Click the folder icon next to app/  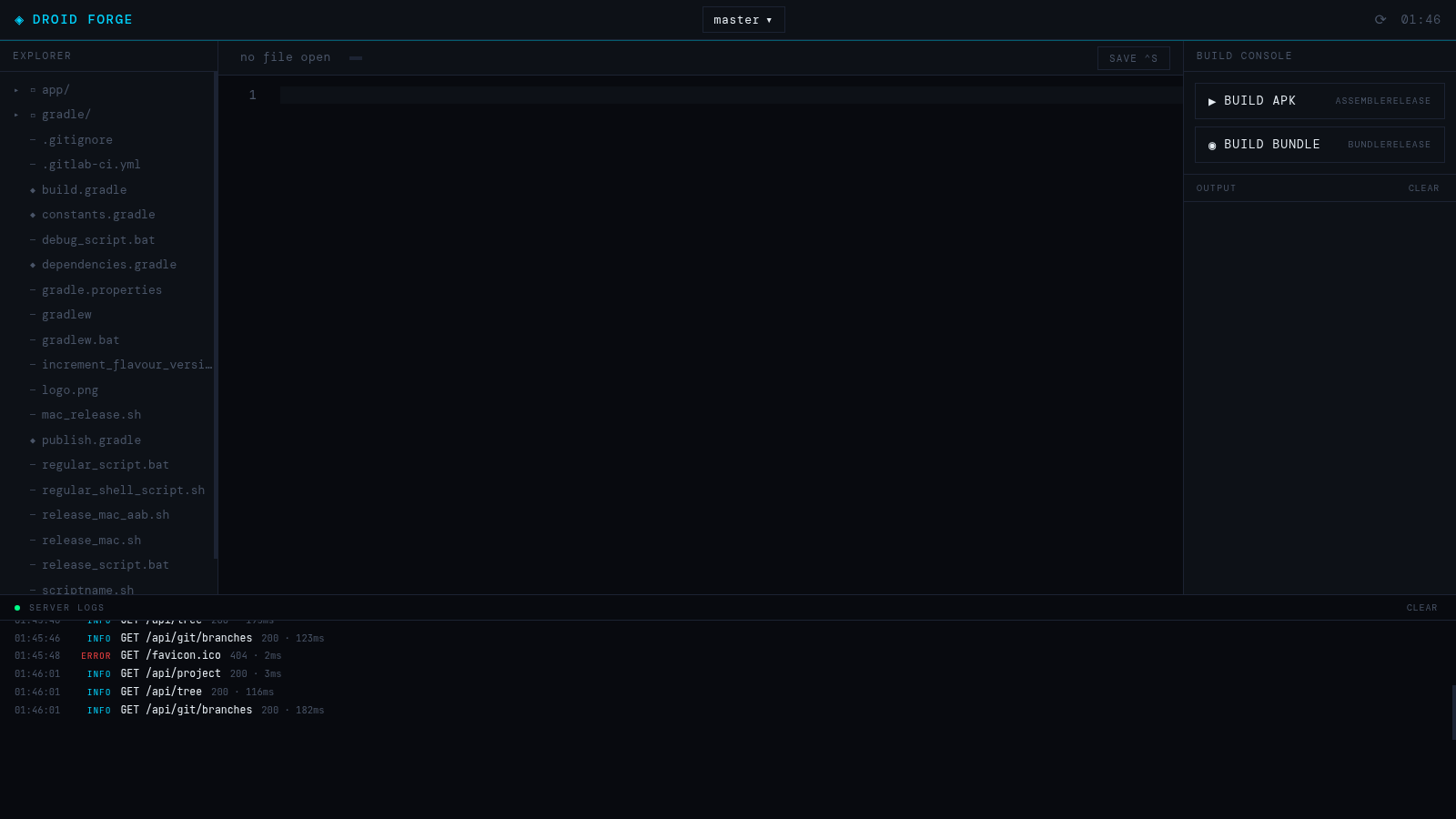click(32, 89)
